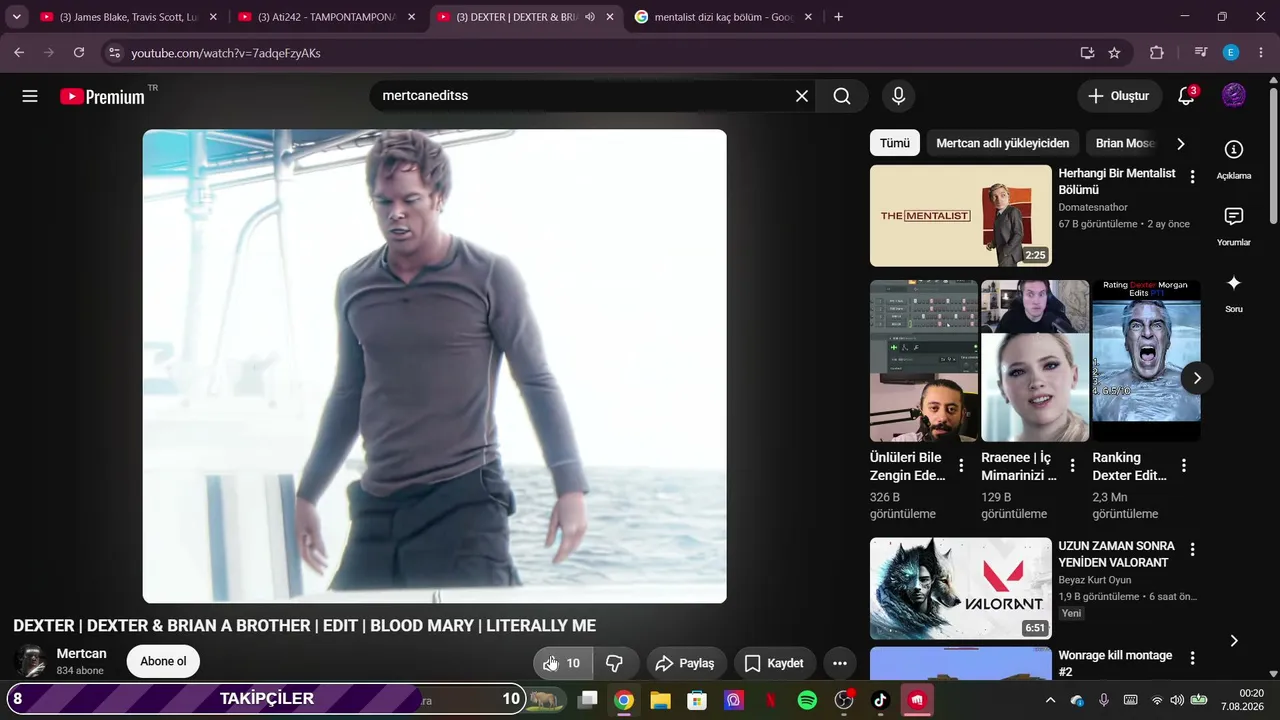Click the Dexter video player
Screen dimensions: 1280x720
(x=434, y=366)
